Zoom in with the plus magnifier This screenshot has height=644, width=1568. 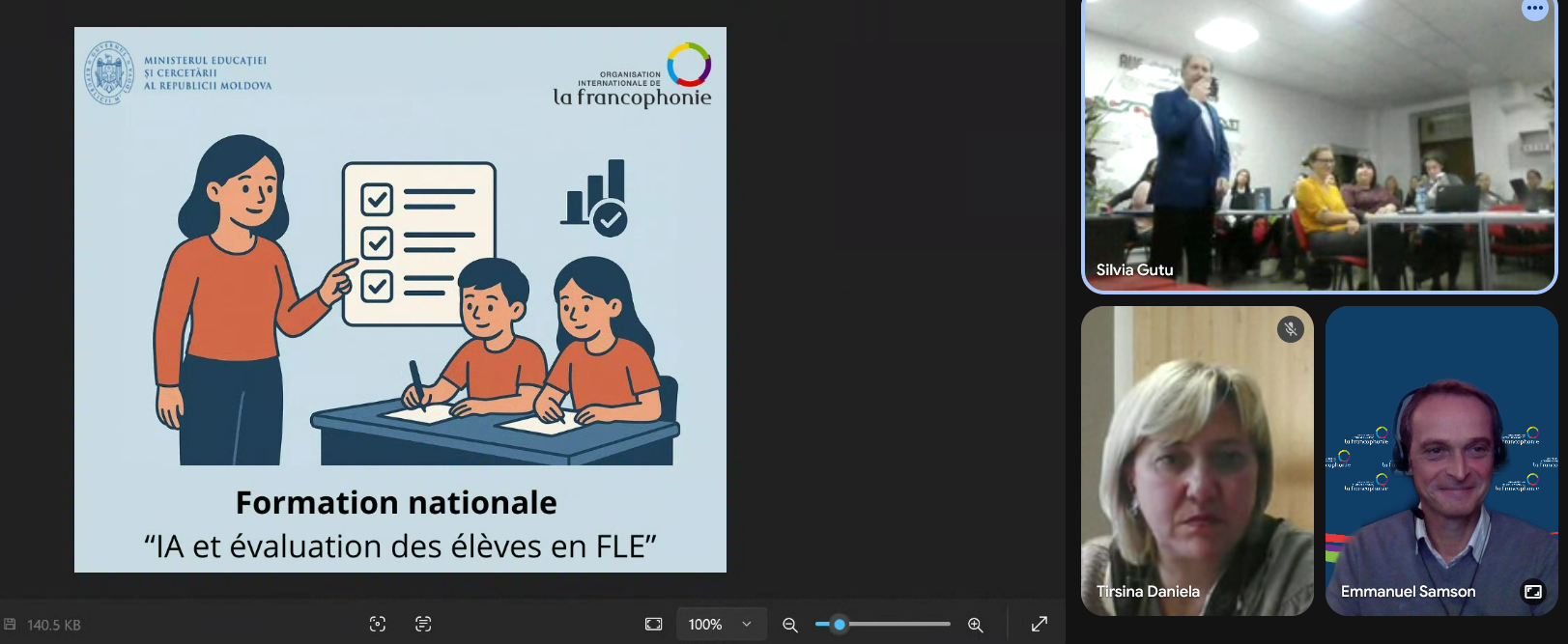[976, 625]
